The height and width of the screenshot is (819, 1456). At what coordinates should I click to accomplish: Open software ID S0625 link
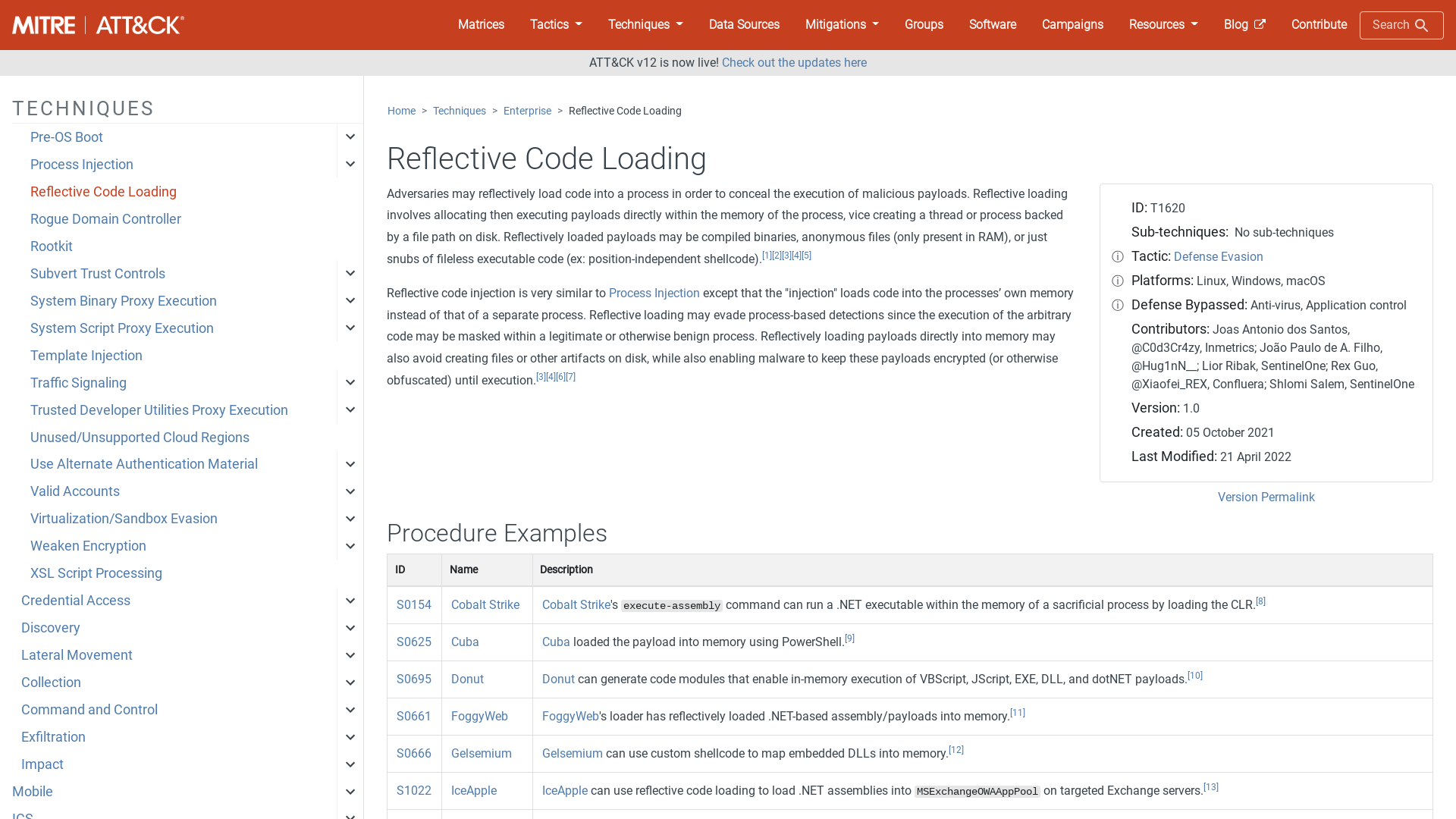[x=414, y=642]
